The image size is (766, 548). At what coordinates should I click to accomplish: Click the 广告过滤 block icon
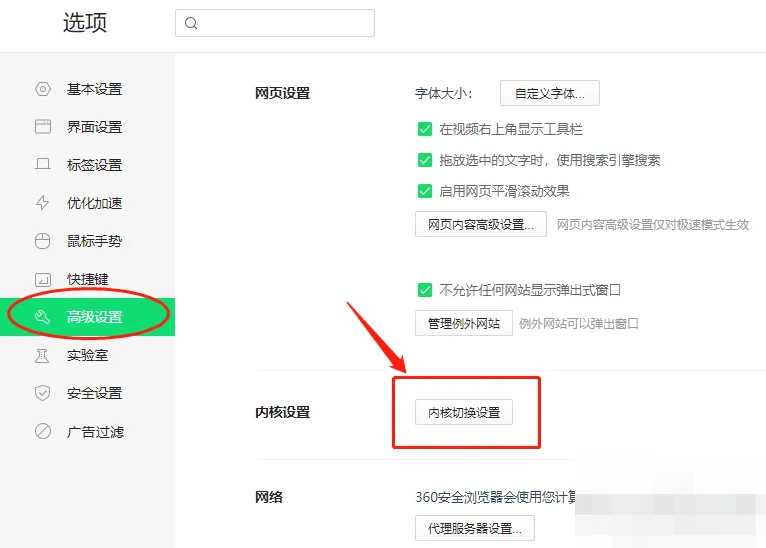coord(43,431)
